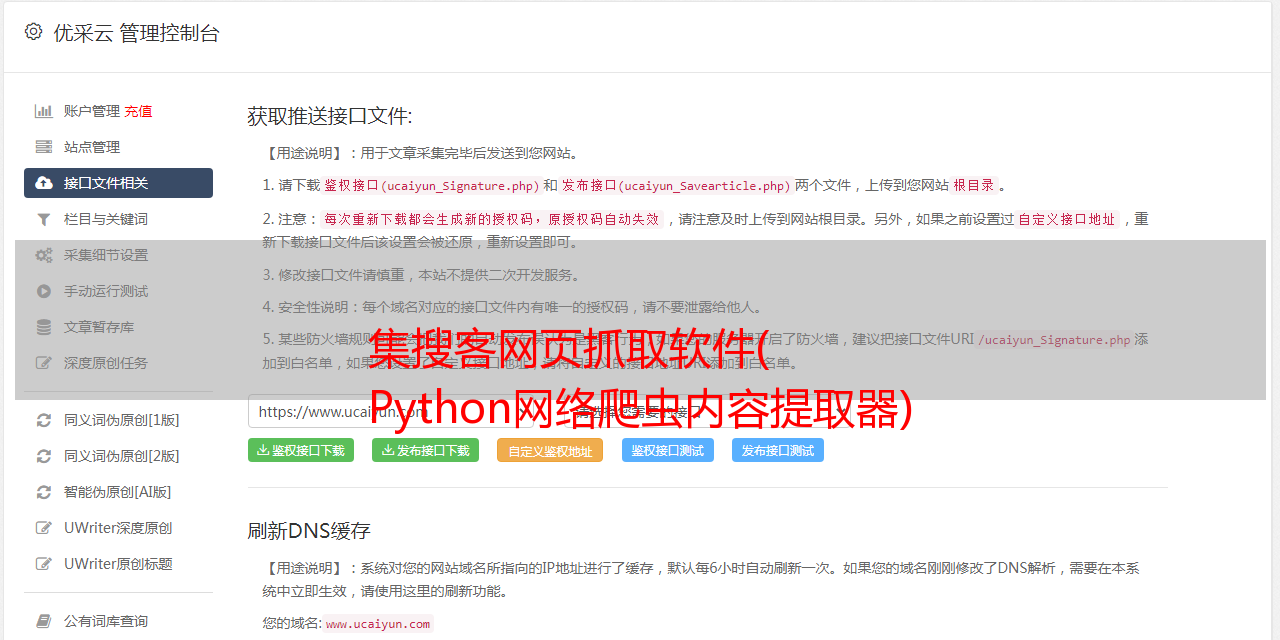Click the 鉴权接口(ucaiyun_Signature.php) code text

coord(432,185)
